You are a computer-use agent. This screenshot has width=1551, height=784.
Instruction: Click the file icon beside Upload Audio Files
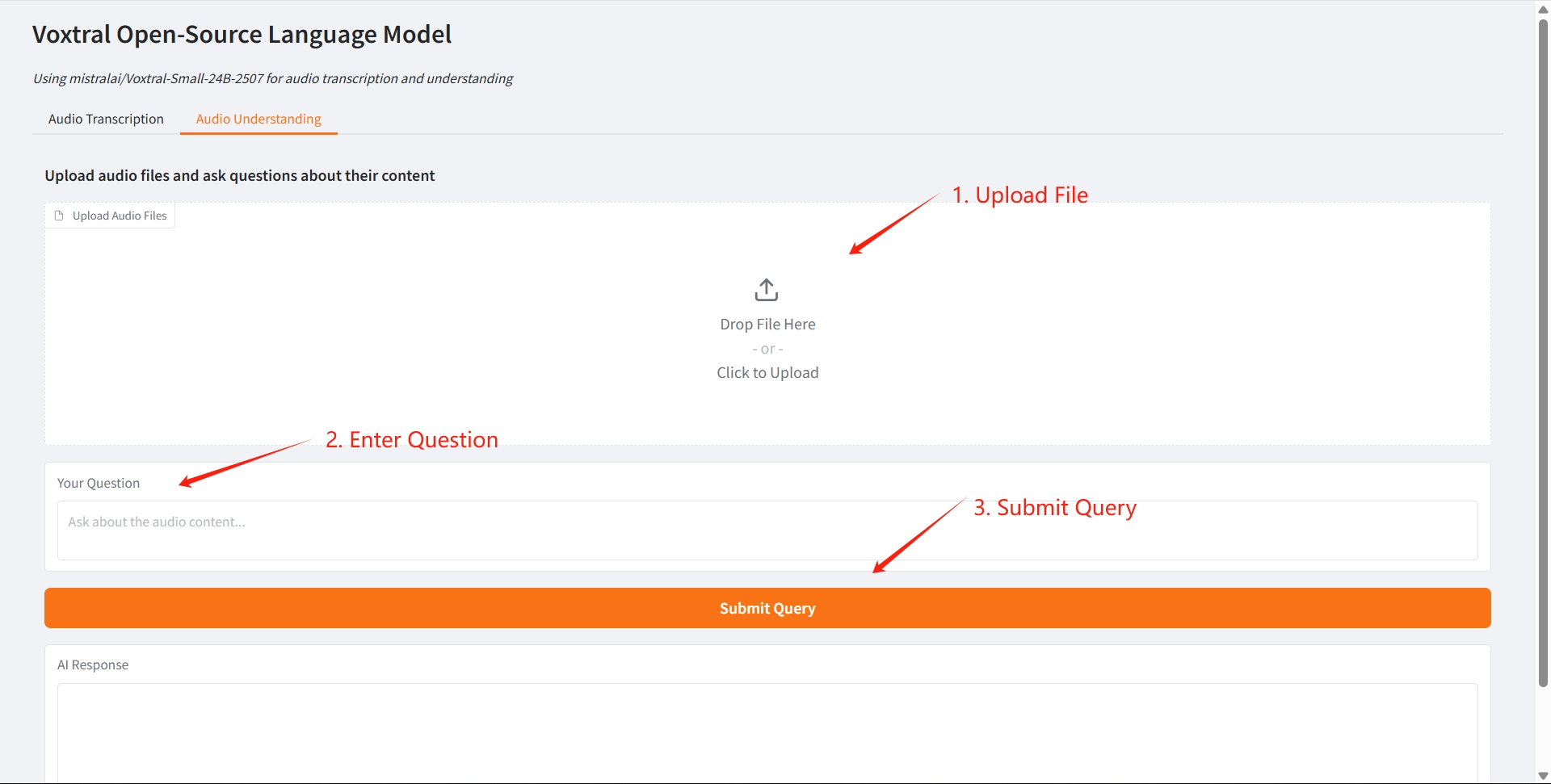[59, 216]
